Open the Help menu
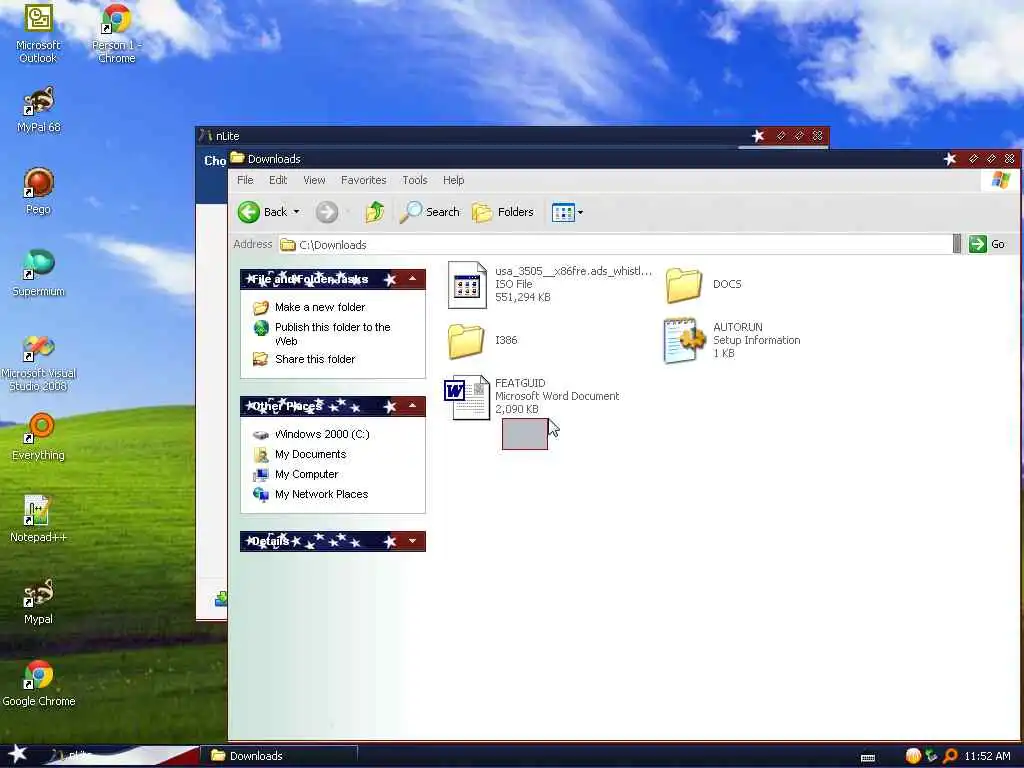The height and width of the screenshot is (768, 1024). pyautogui.click(x=453, y=180)
